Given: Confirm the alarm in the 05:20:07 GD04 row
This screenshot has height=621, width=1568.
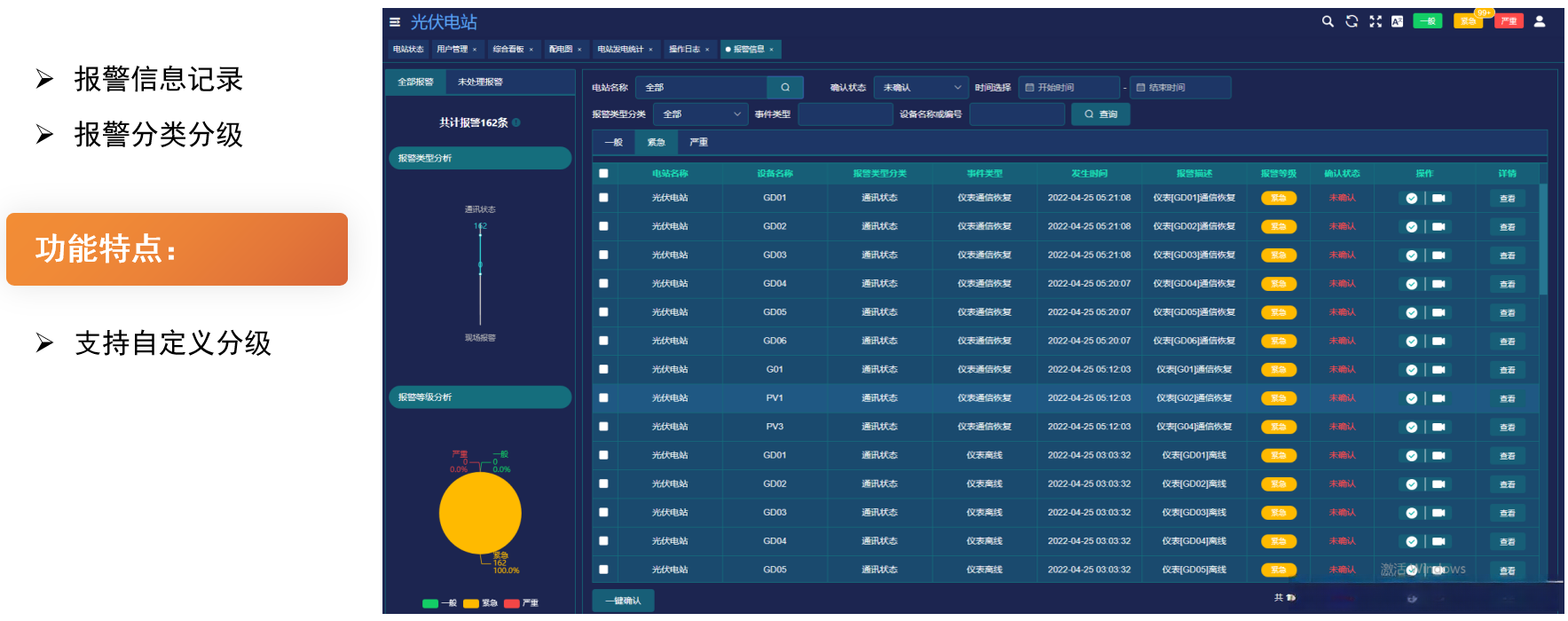Looking at the screenshot, I should pyautogui.click(x=1412, y=284).
